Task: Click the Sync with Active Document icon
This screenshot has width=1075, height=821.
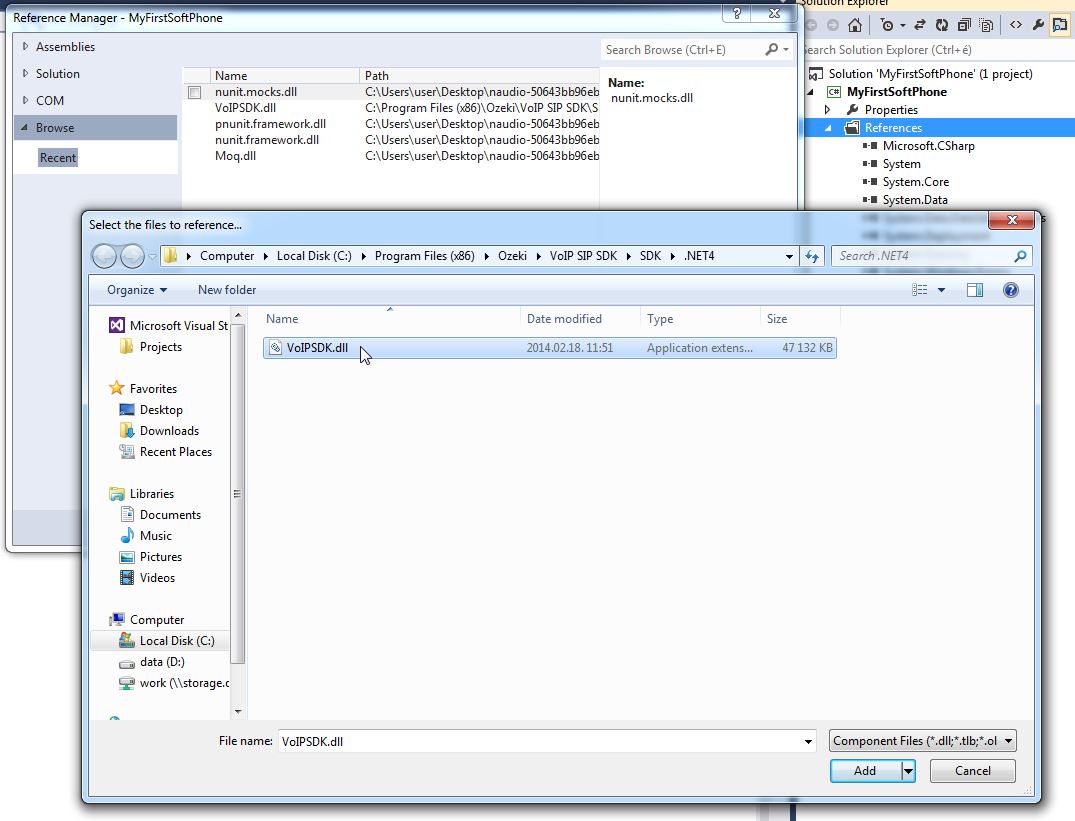Action: (x=919, y=25)
